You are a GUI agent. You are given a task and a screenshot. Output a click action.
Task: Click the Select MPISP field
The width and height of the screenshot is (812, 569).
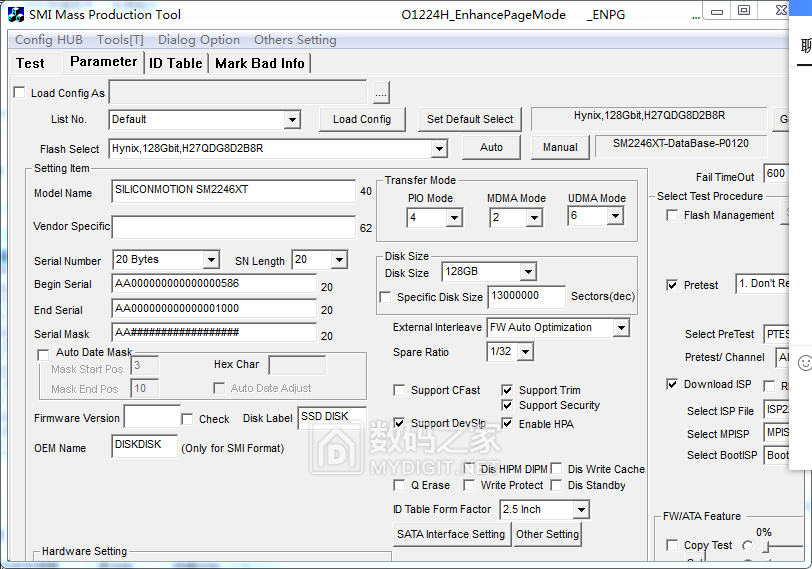pyautogui.click(x=776, y=433)
